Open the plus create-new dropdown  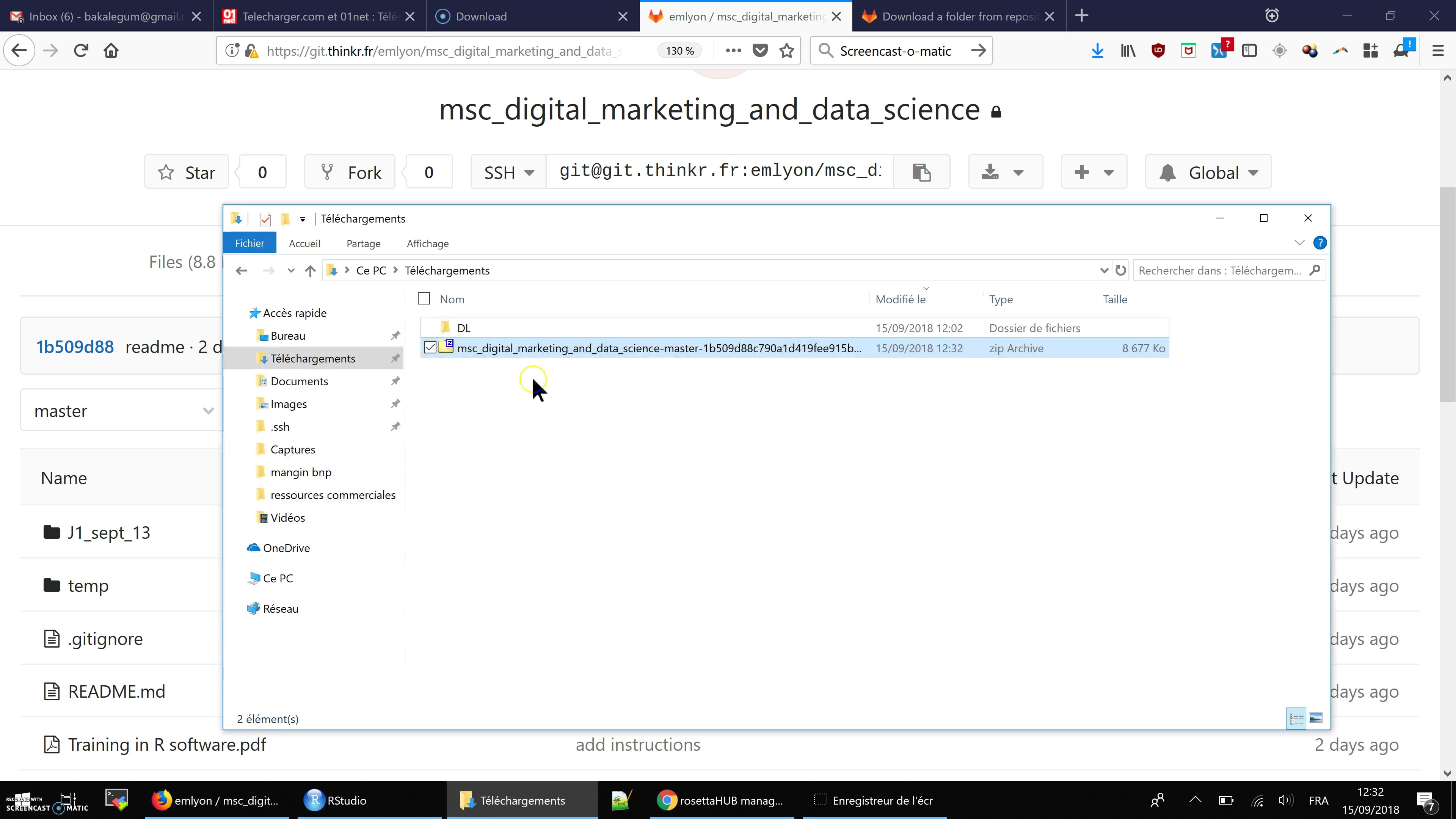1094,172
